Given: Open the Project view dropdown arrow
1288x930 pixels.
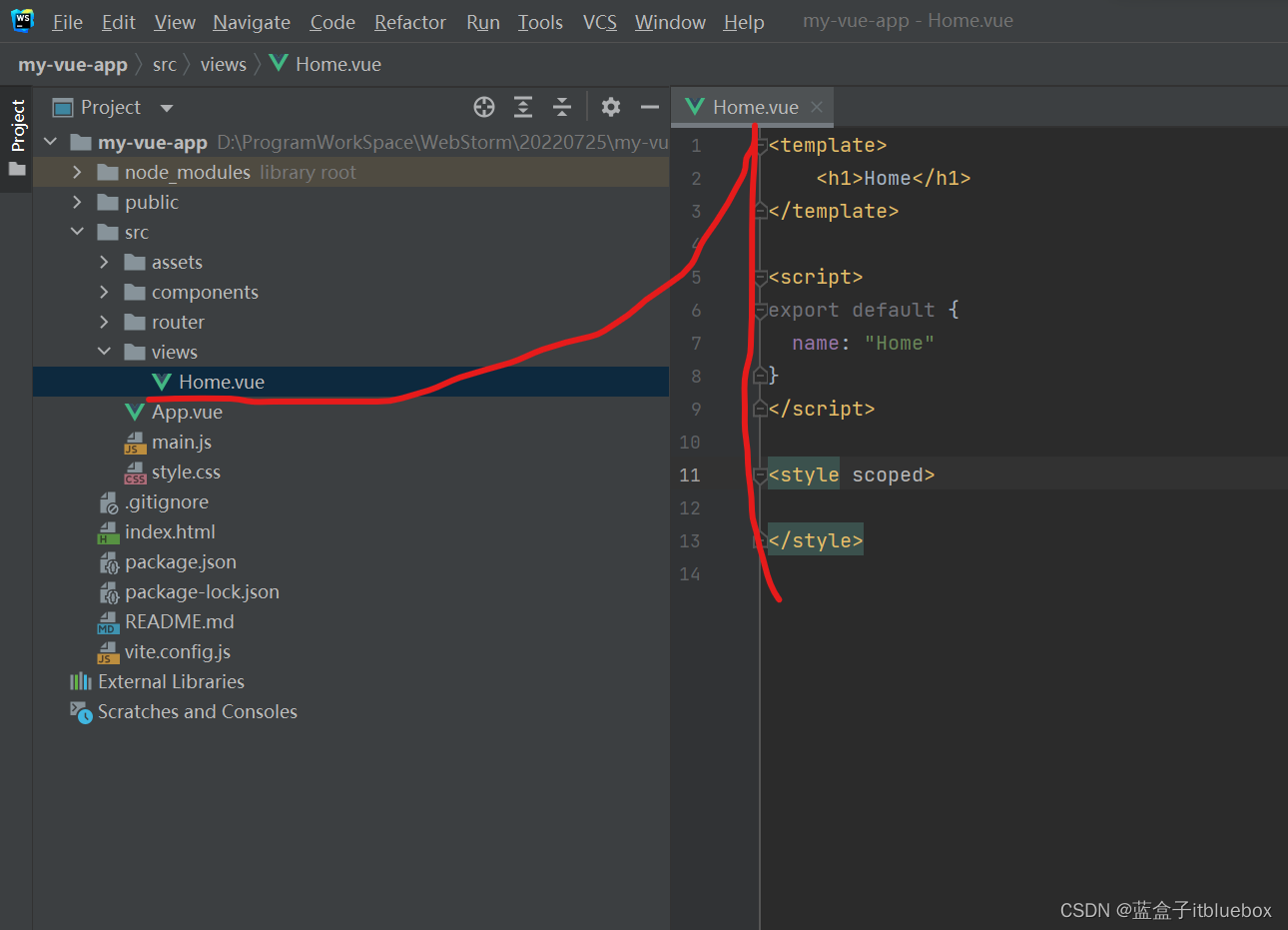Looking at the screenshot, I should click(x=167, y=108).
